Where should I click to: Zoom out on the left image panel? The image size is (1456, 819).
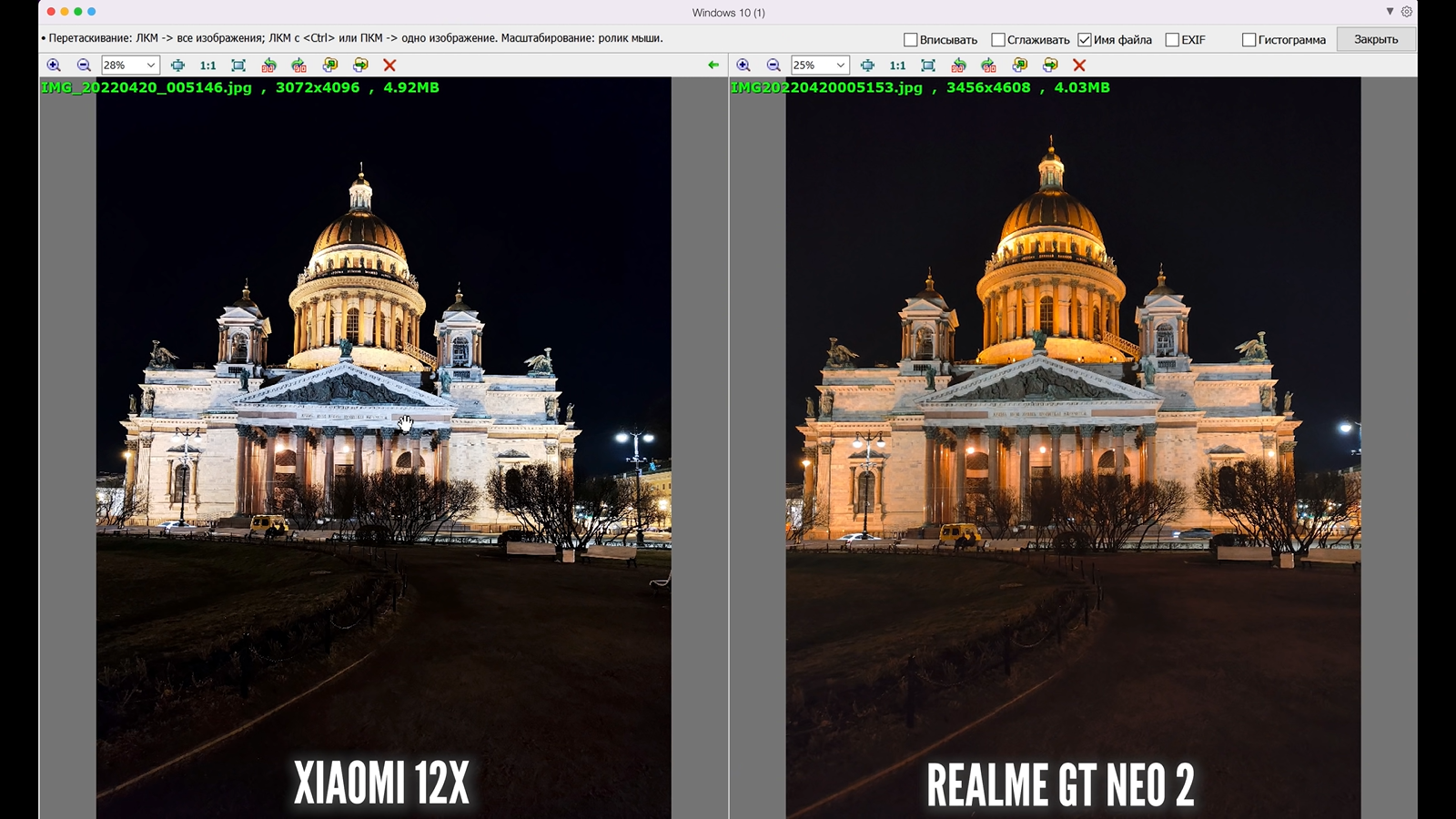(84, 66)
